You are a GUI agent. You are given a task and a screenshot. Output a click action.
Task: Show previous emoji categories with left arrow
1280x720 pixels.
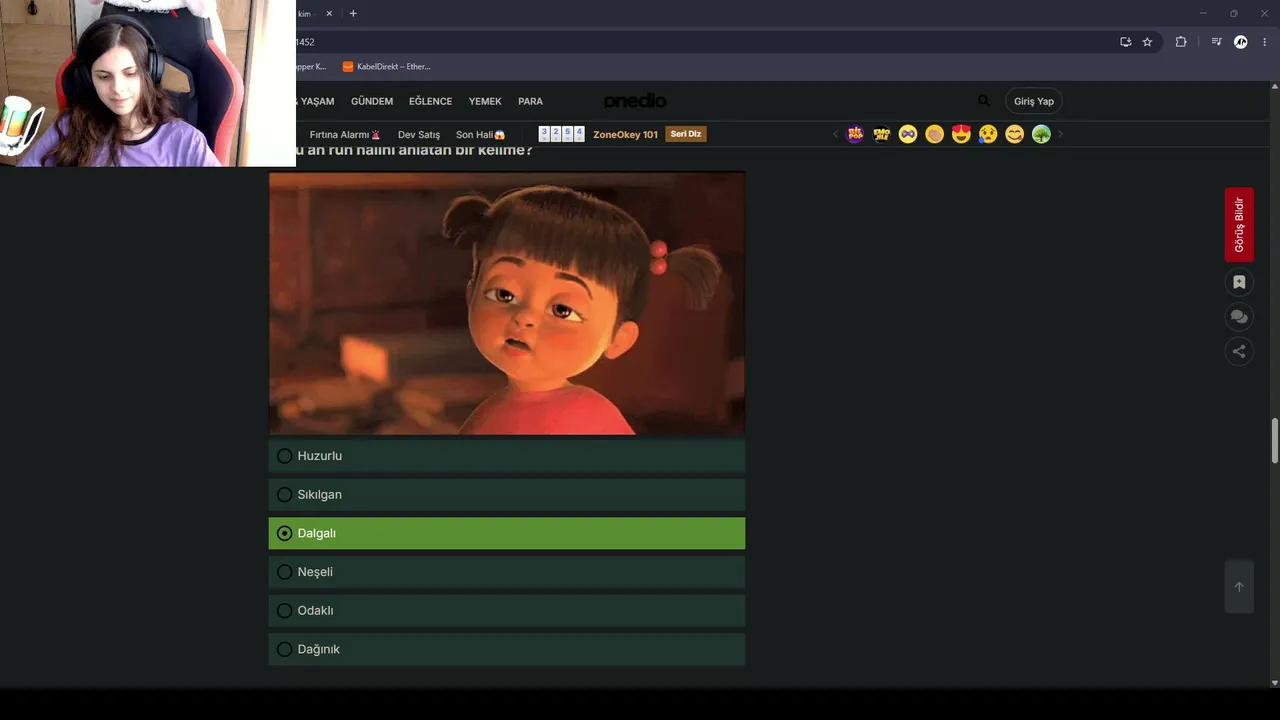point(835,134)
